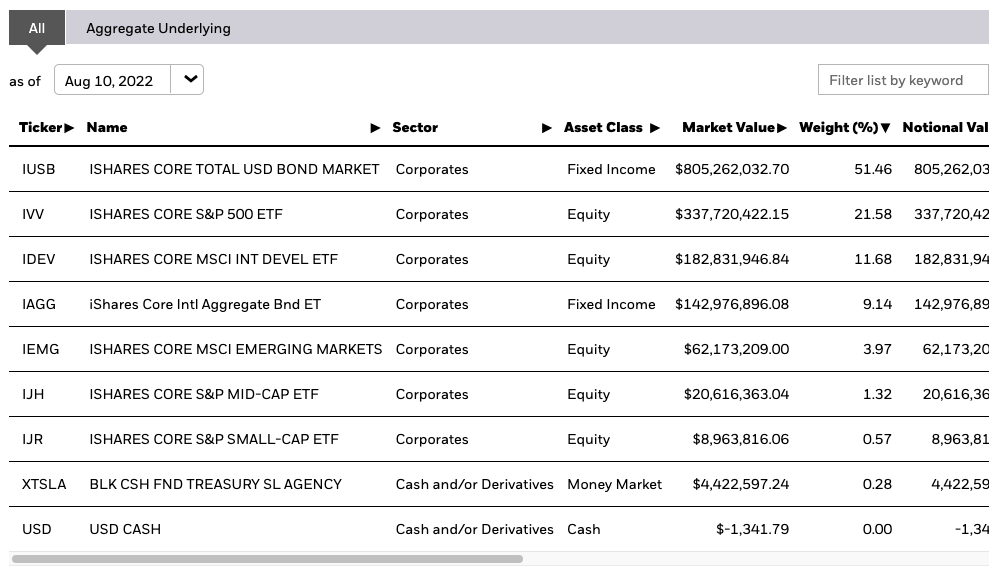Select the IEMG ticker cell
The height and width of the screenshot is (578, 1002).
click(40, 349)
